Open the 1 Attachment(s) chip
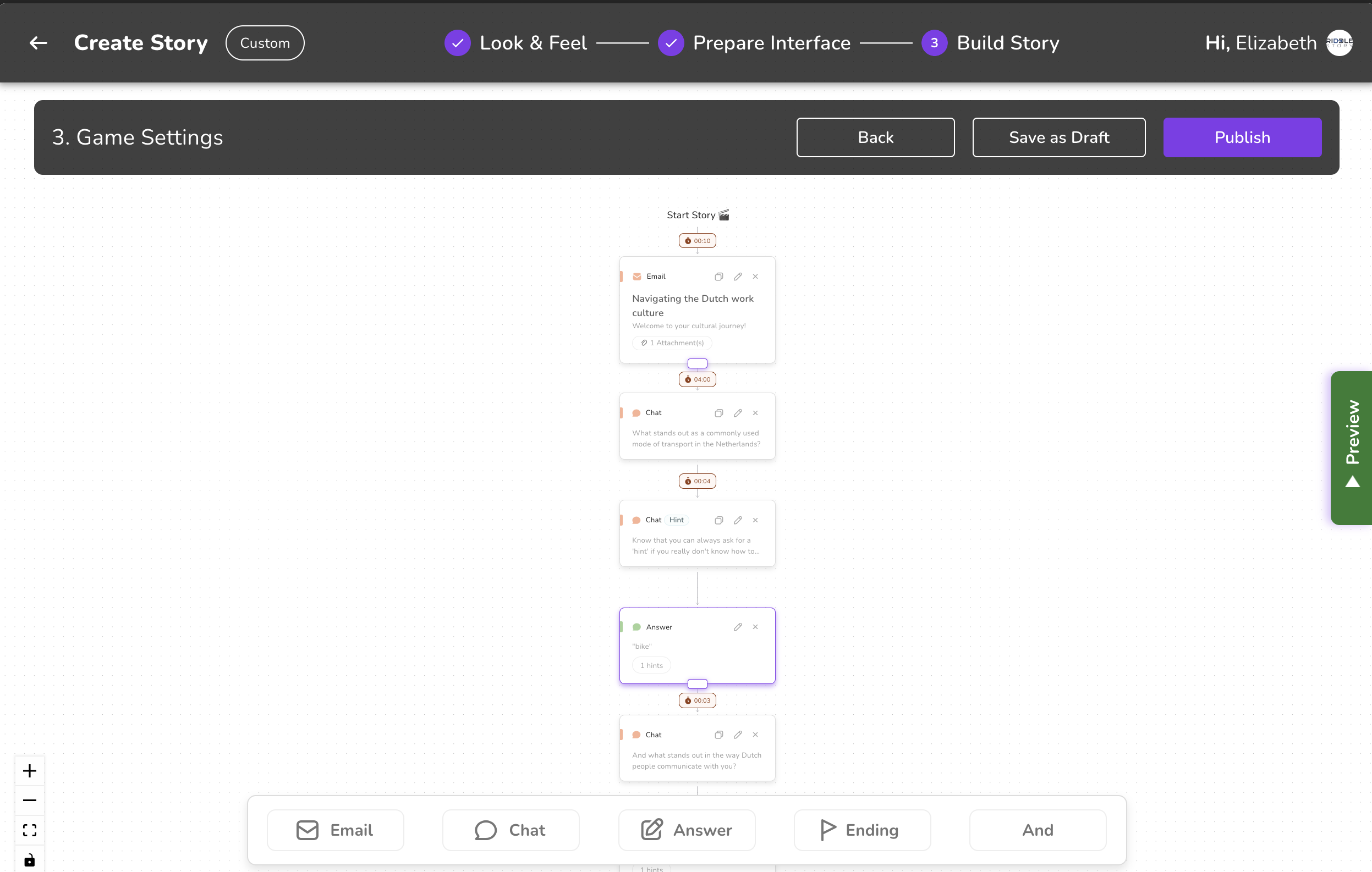 672,343
